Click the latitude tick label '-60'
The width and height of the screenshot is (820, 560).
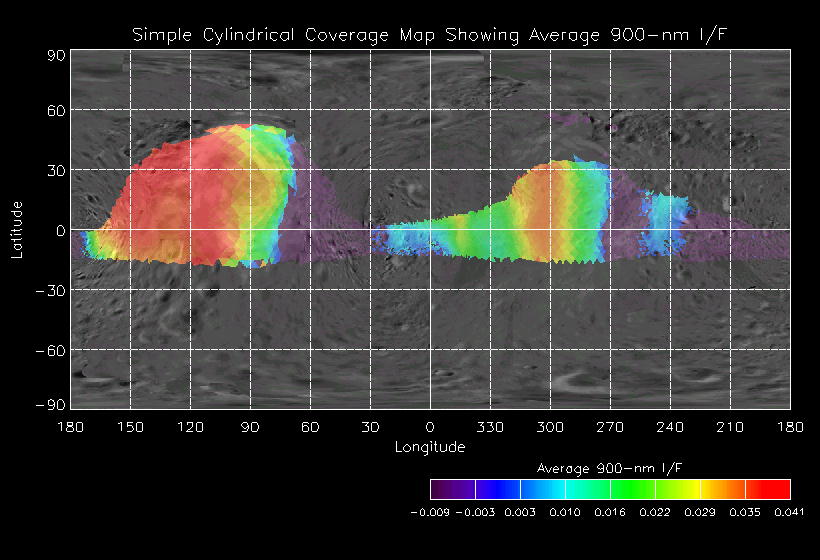click(50, 351)
